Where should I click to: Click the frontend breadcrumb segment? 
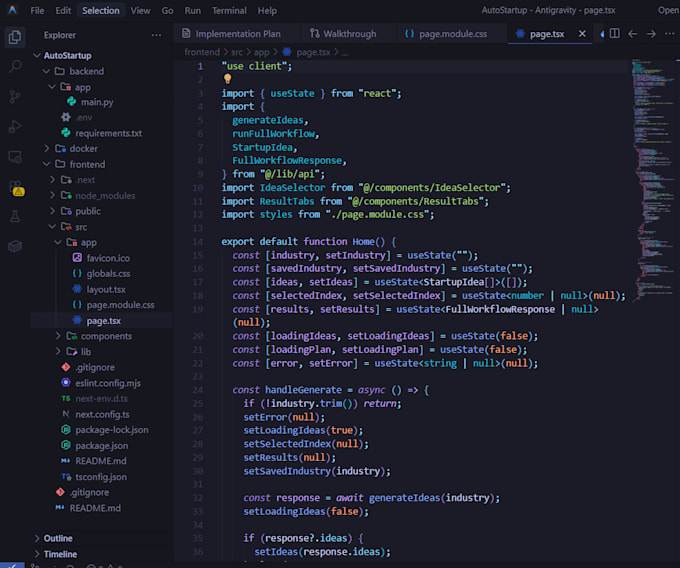coord(202,52)
